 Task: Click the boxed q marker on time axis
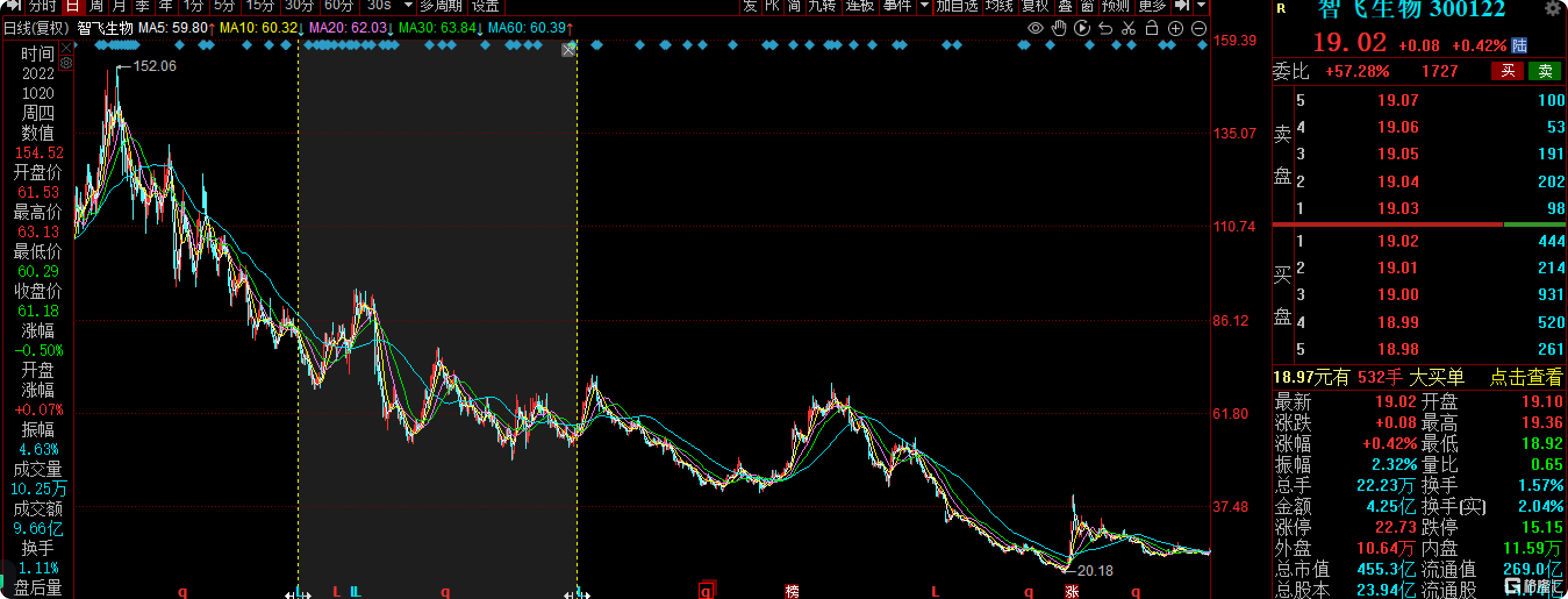[706, 590]
